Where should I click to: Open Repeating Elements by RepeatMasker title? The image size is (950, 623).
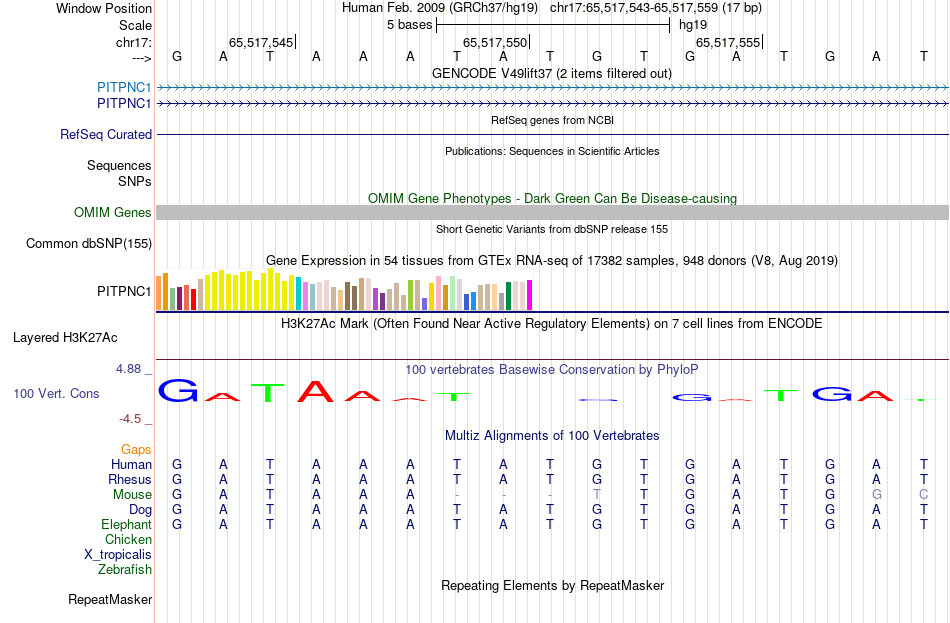[x=552, y=585]
